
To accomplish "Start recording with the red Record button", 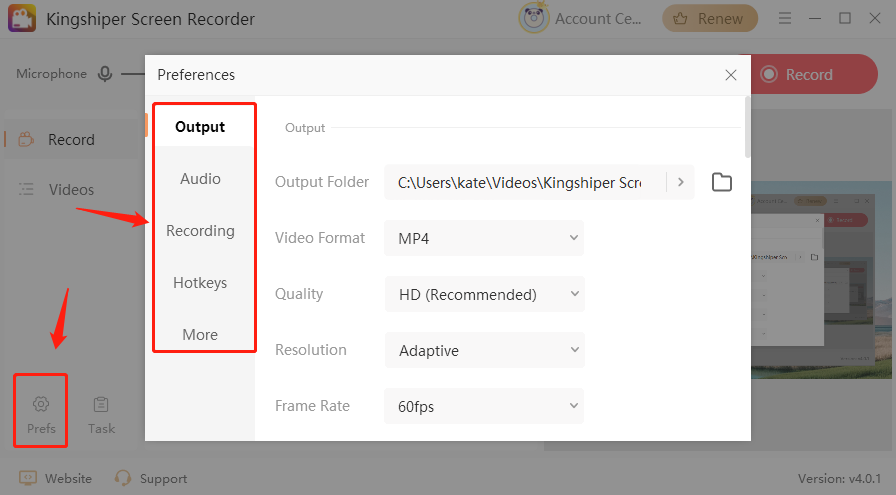I will click(x=812, y=74).
